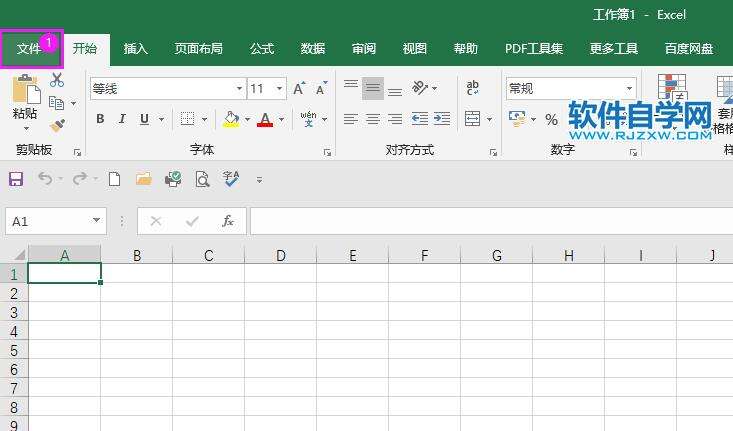Click the Undo arrow
The height and width of the screenshot is (431, 733).
click(x=45, y=179)
